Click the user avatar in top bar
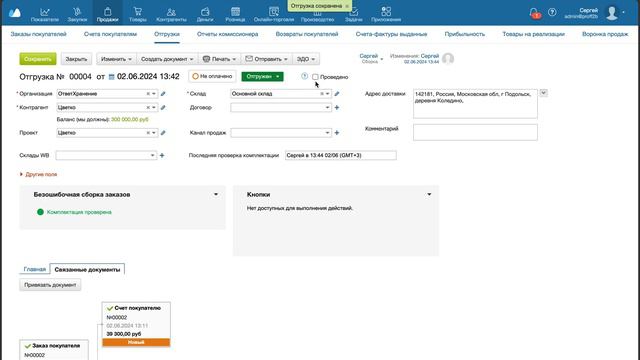This screenshot has width=640, height=360. point(611,13)
